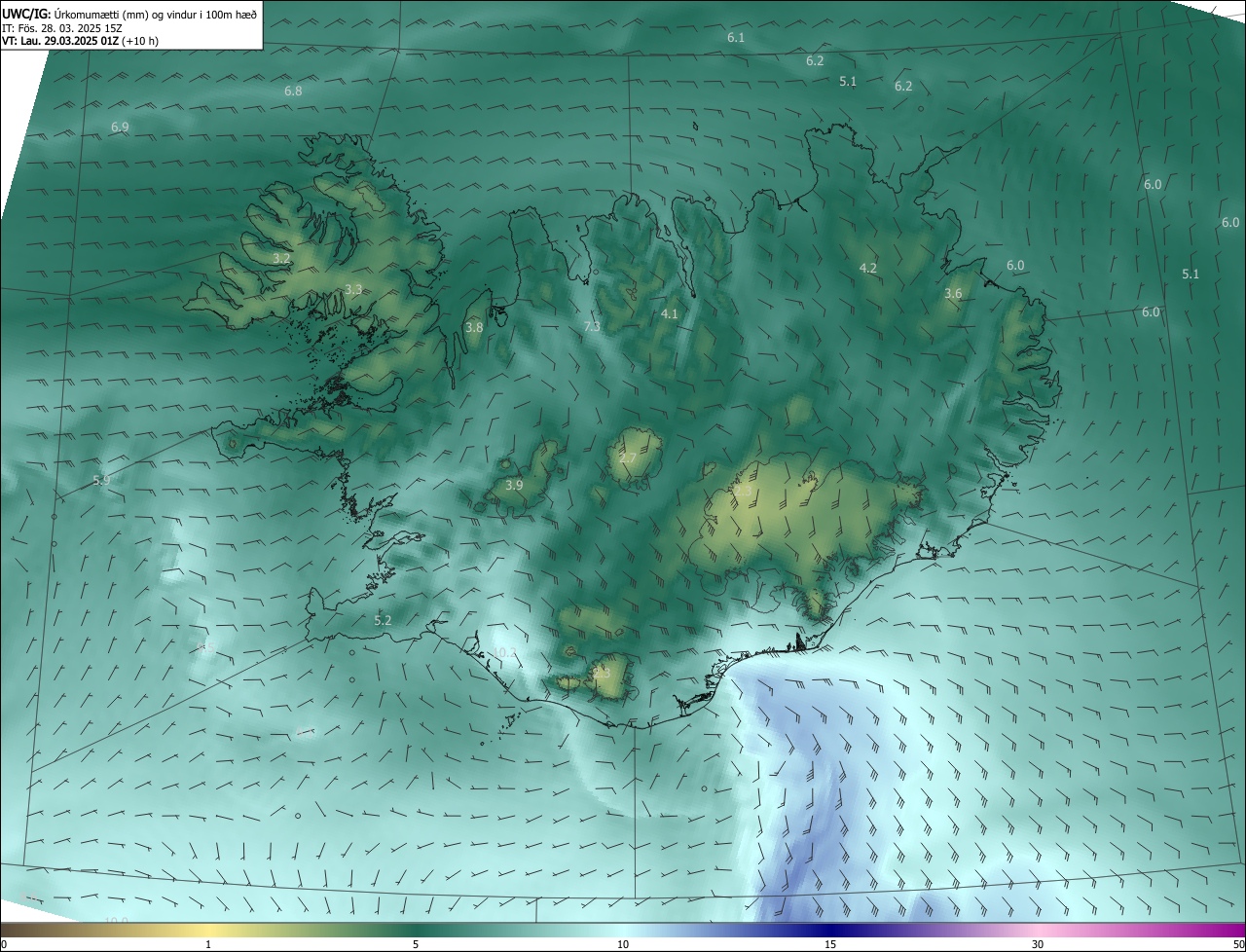Click the '30' label on the color scale
The image size is (1246, 952).
tap(1038, 945)
